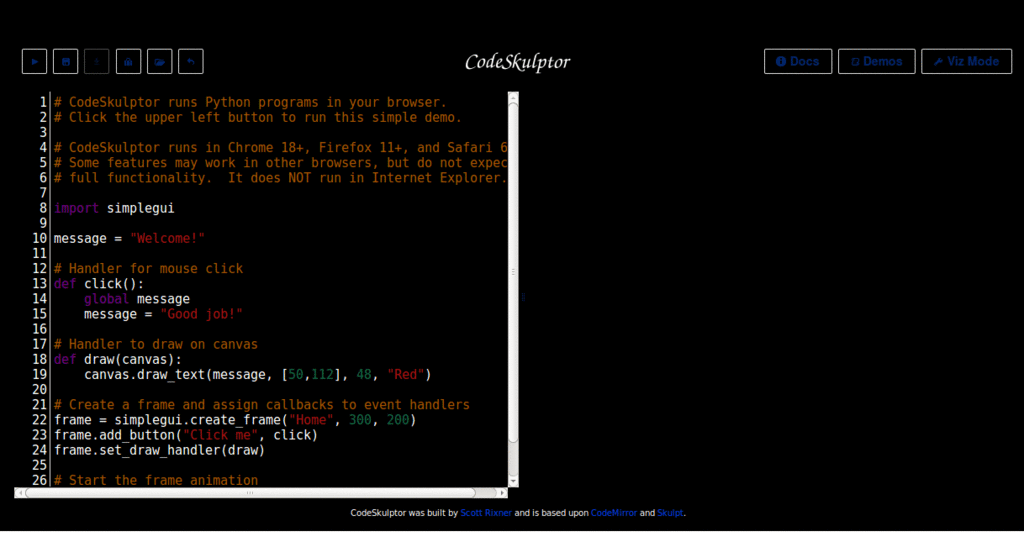The width and height of the screenshot is (1024, 542).
Task: Click the 'import simplegui' code line
Action: point(114,208)
